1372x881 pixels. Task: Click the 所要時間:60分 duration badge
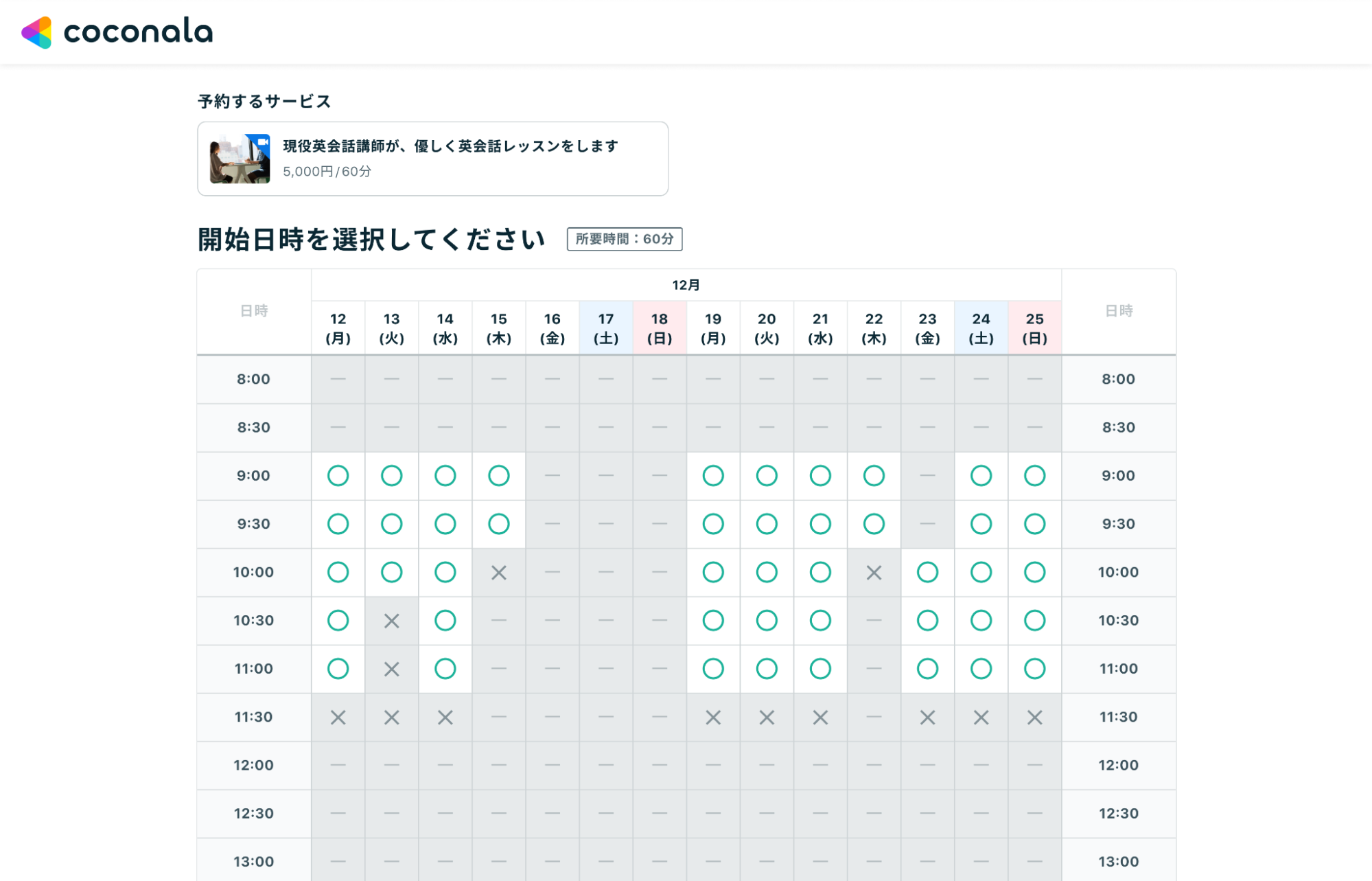coord(624,239)
